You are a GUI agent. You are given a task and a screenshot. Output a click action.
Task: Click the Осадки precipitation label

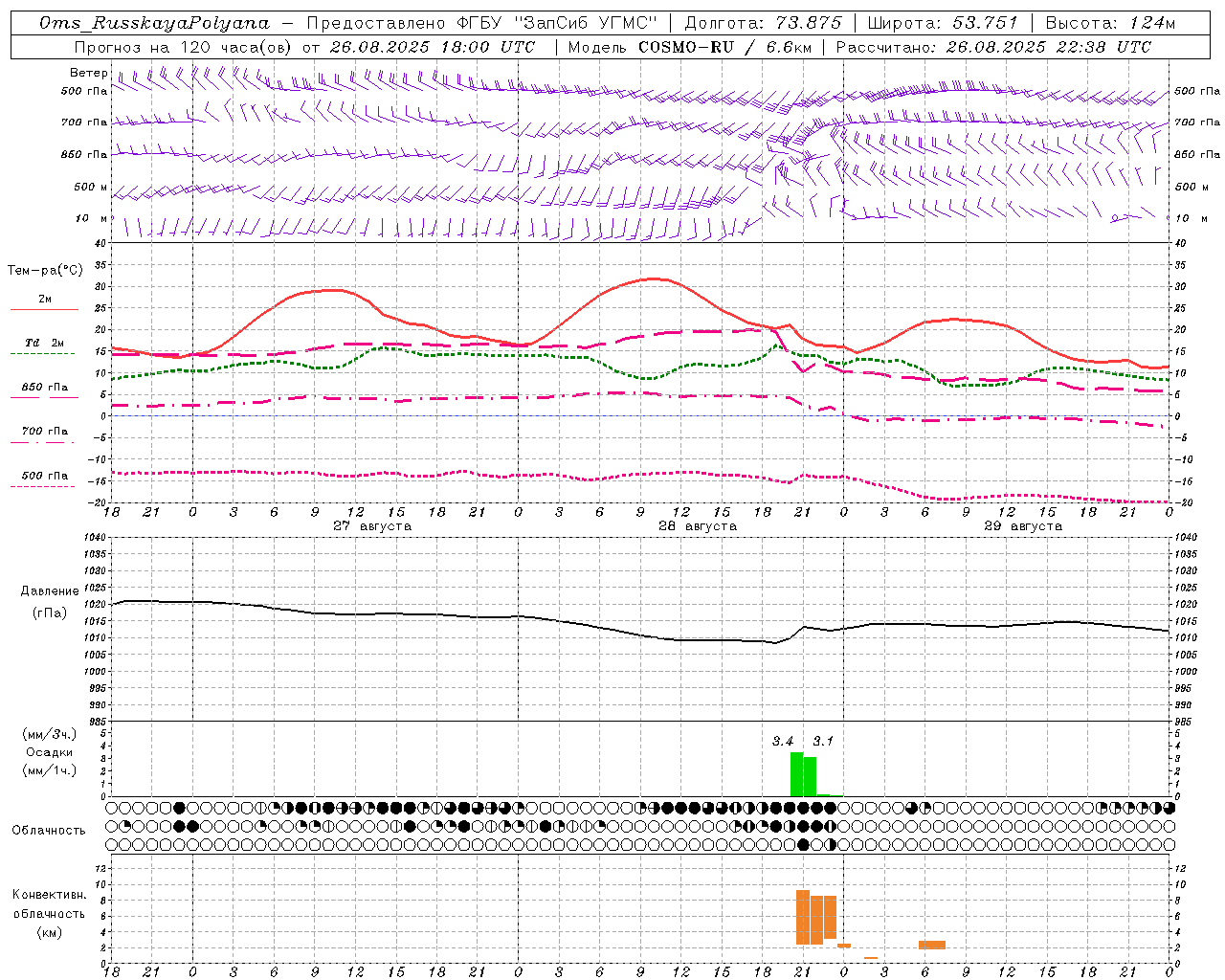pyautogui.click(x=50, y=752)
